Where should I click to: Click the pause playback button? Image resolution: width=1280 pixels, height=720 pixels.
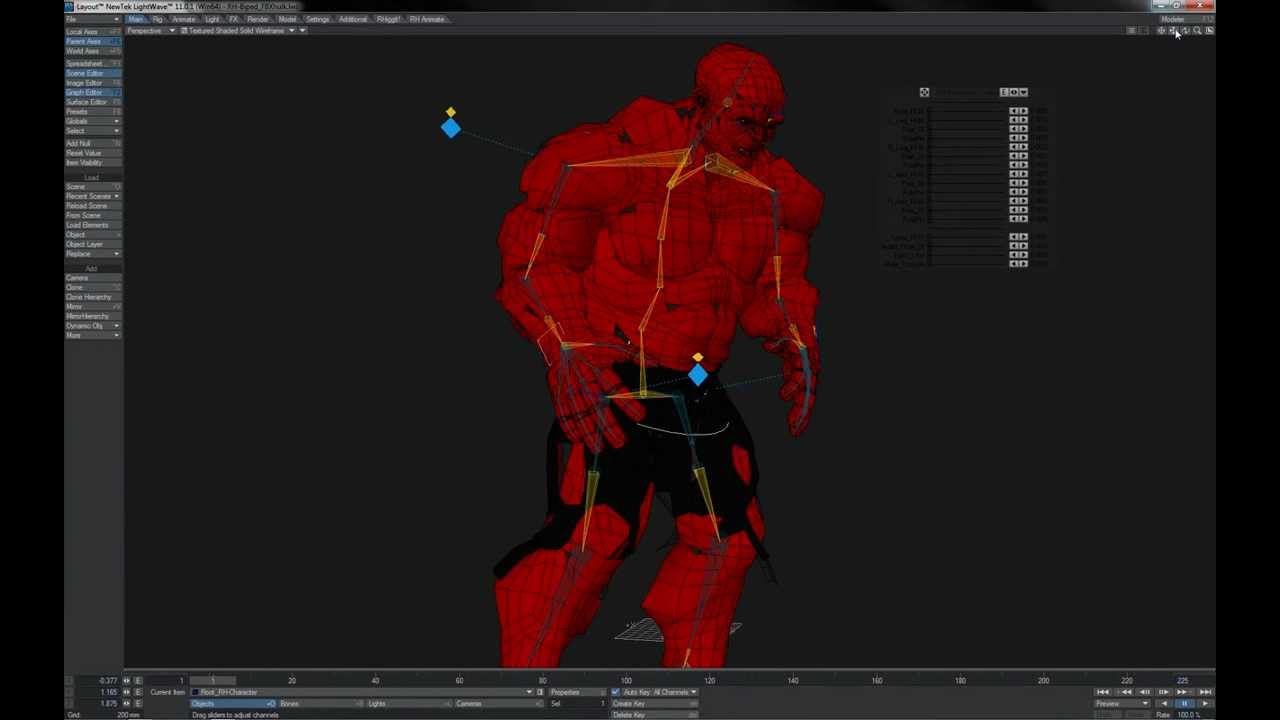pos(1184,704)
